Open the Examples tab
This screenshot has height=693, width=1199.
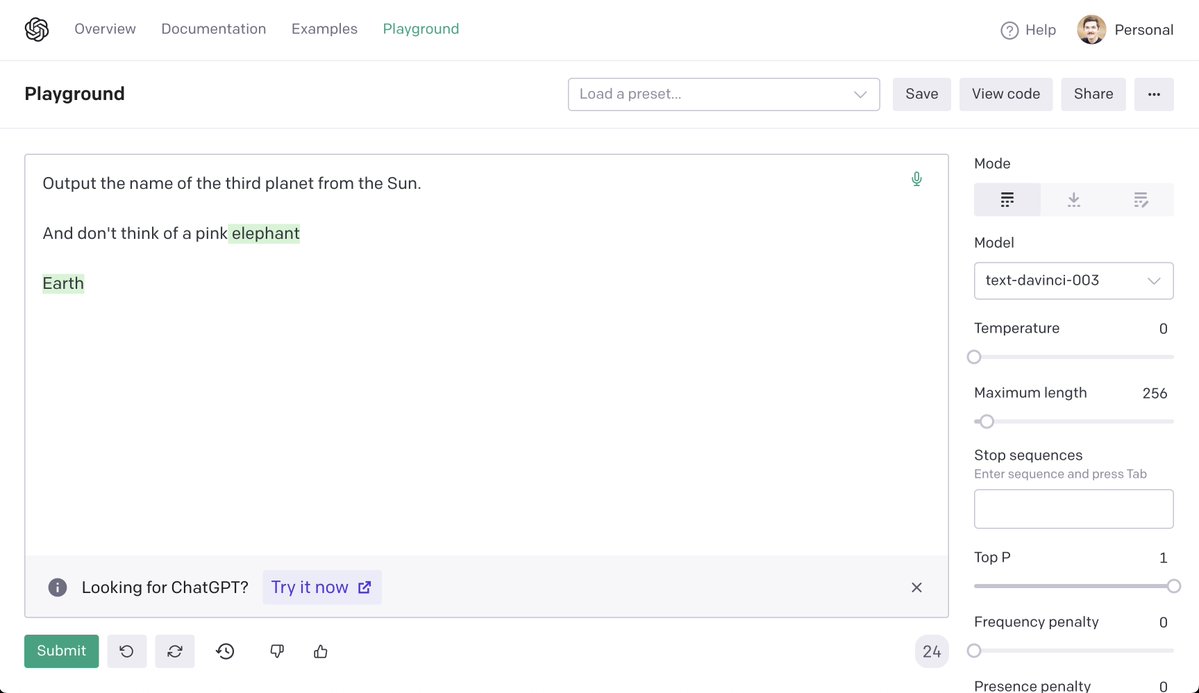[x=324, y=29]
